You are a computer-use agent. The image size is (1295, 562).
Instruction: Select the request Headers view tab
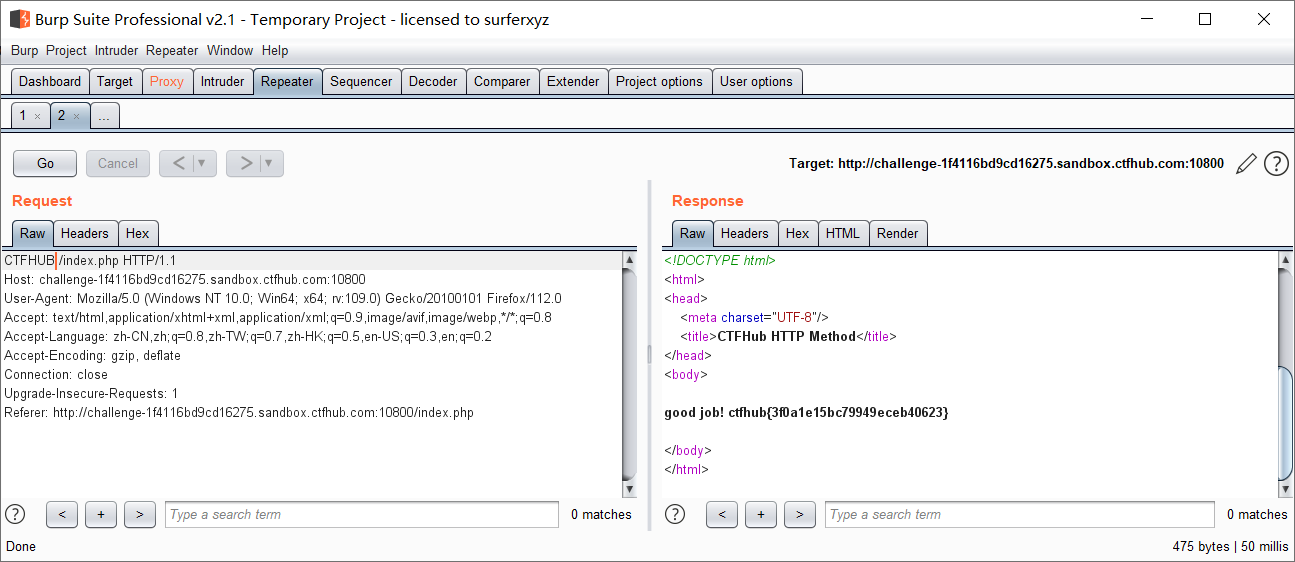85,233
